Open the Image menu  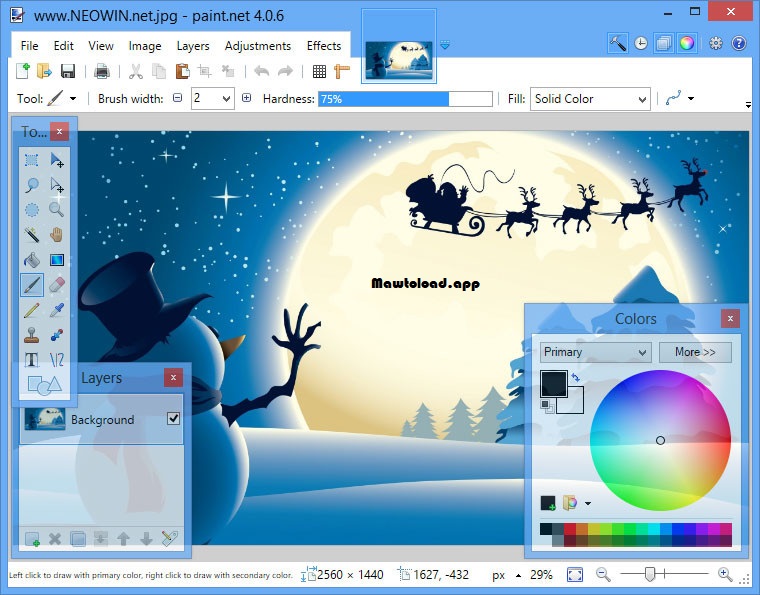click(145, 46)
